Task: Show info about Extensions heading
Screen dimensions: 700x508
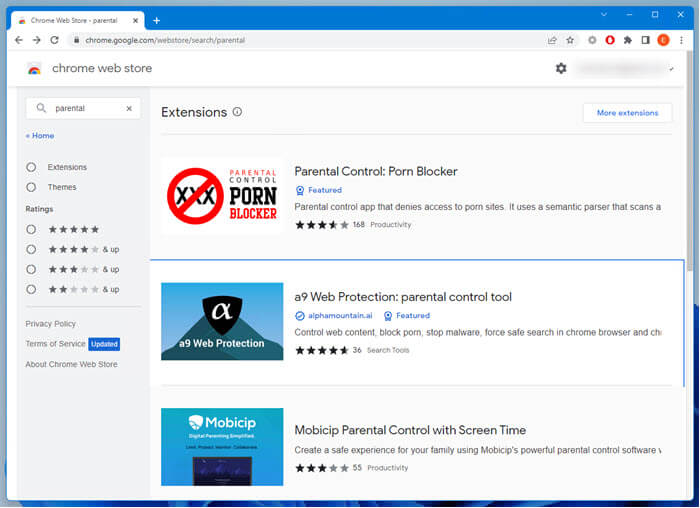Action: point(238,112)
